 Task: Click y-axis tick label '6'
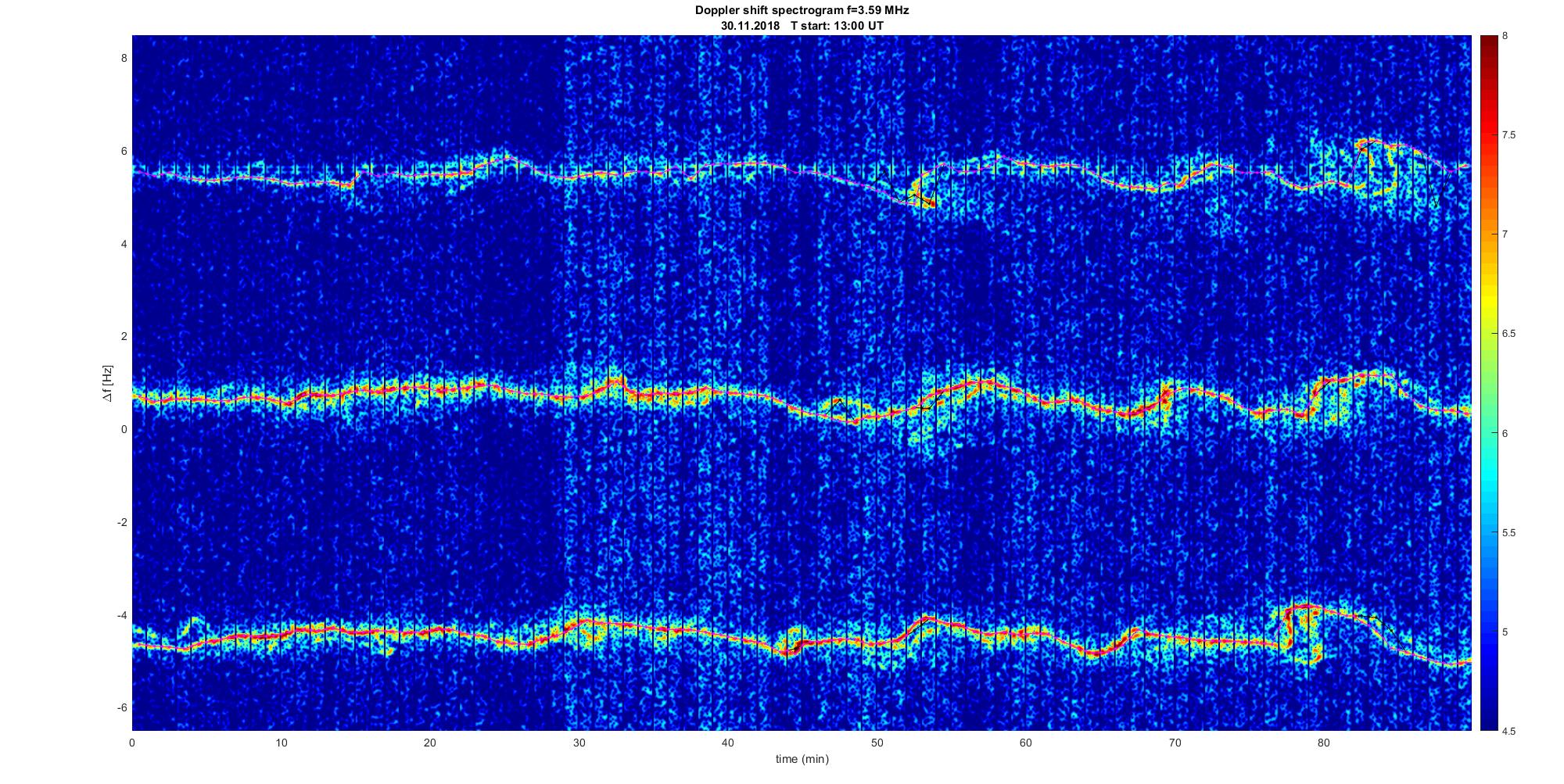123,151
